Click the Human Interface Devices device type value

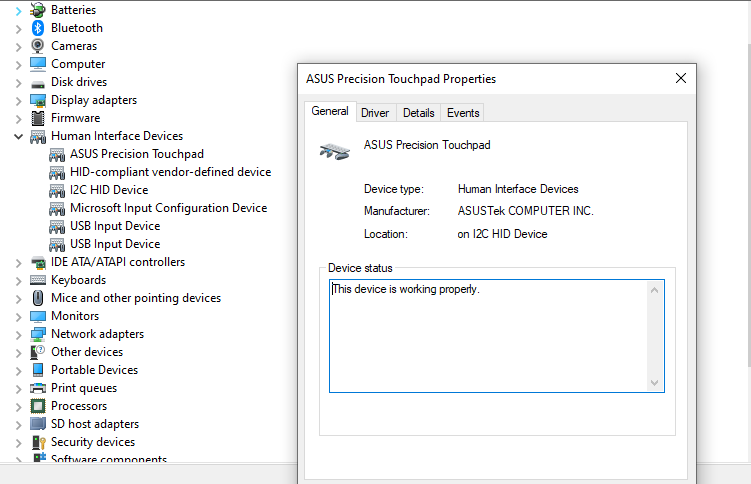[x=518, y=189]
